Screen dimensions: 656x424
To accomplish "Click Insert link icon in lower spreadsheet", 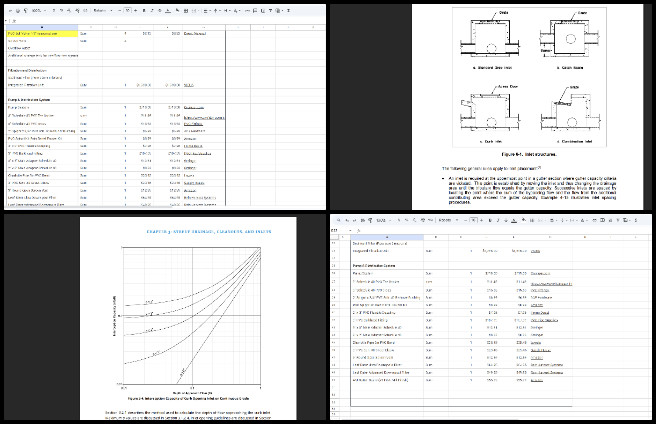I will tap(596, 220).
